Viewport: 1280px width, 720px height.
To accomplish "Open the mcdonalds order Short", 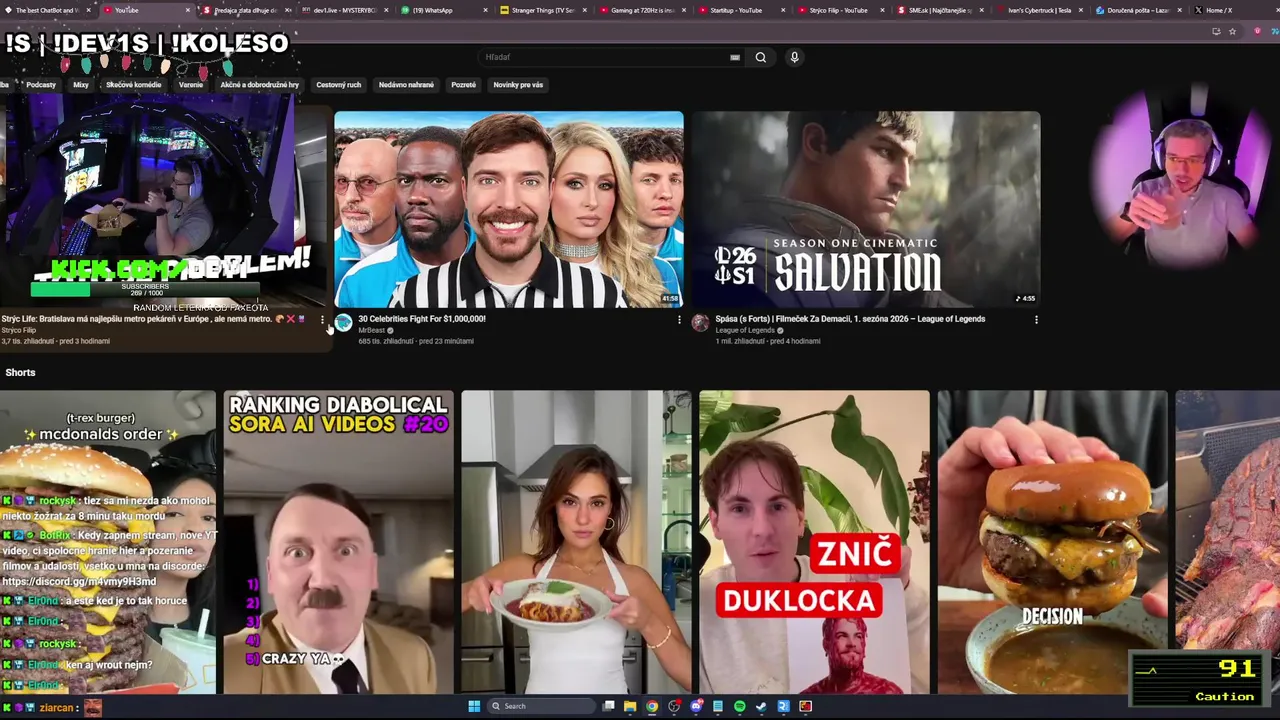I will (108, 542).
